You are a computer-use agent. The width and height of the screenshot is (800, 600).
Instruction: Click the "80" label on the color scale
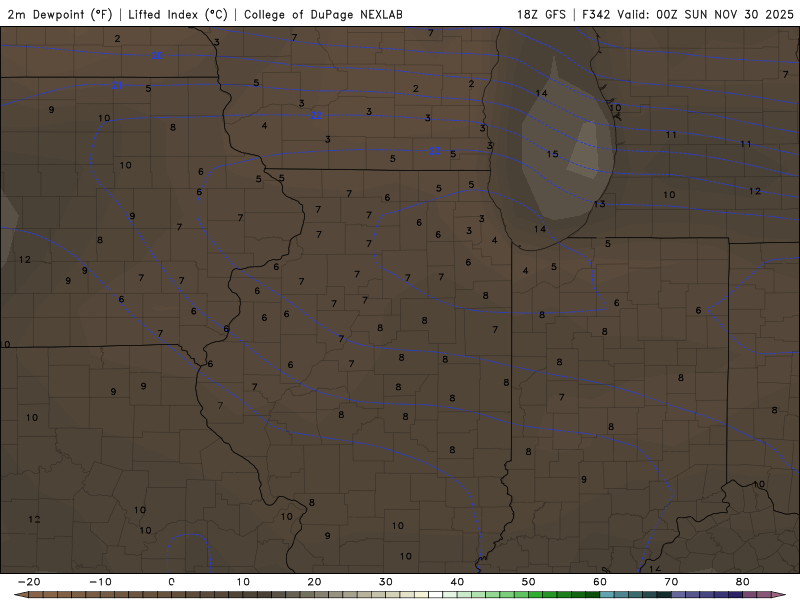743,582
